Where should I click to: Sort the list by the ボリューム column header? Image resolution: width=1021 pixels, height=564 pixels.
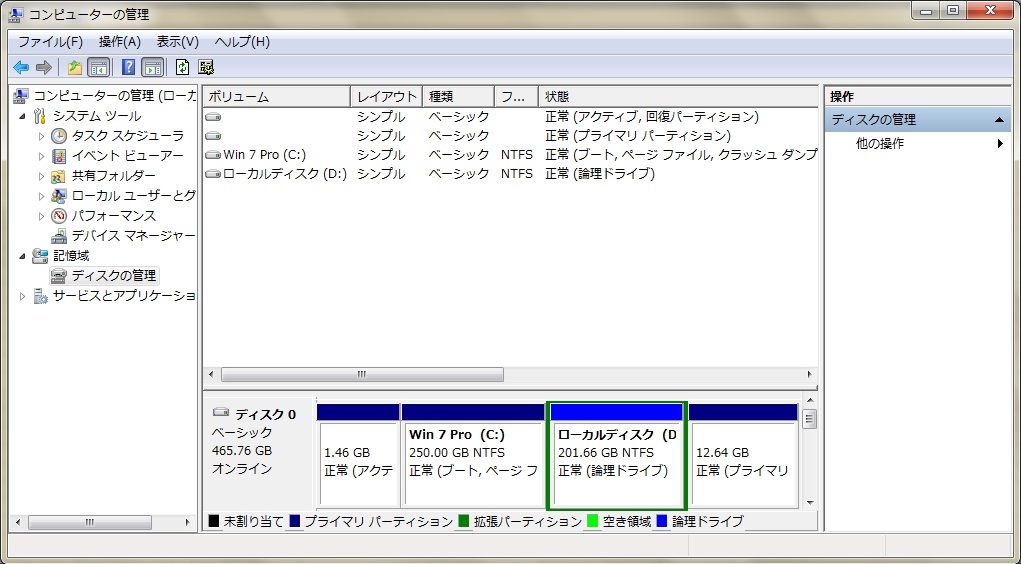[x=277, y=96]
